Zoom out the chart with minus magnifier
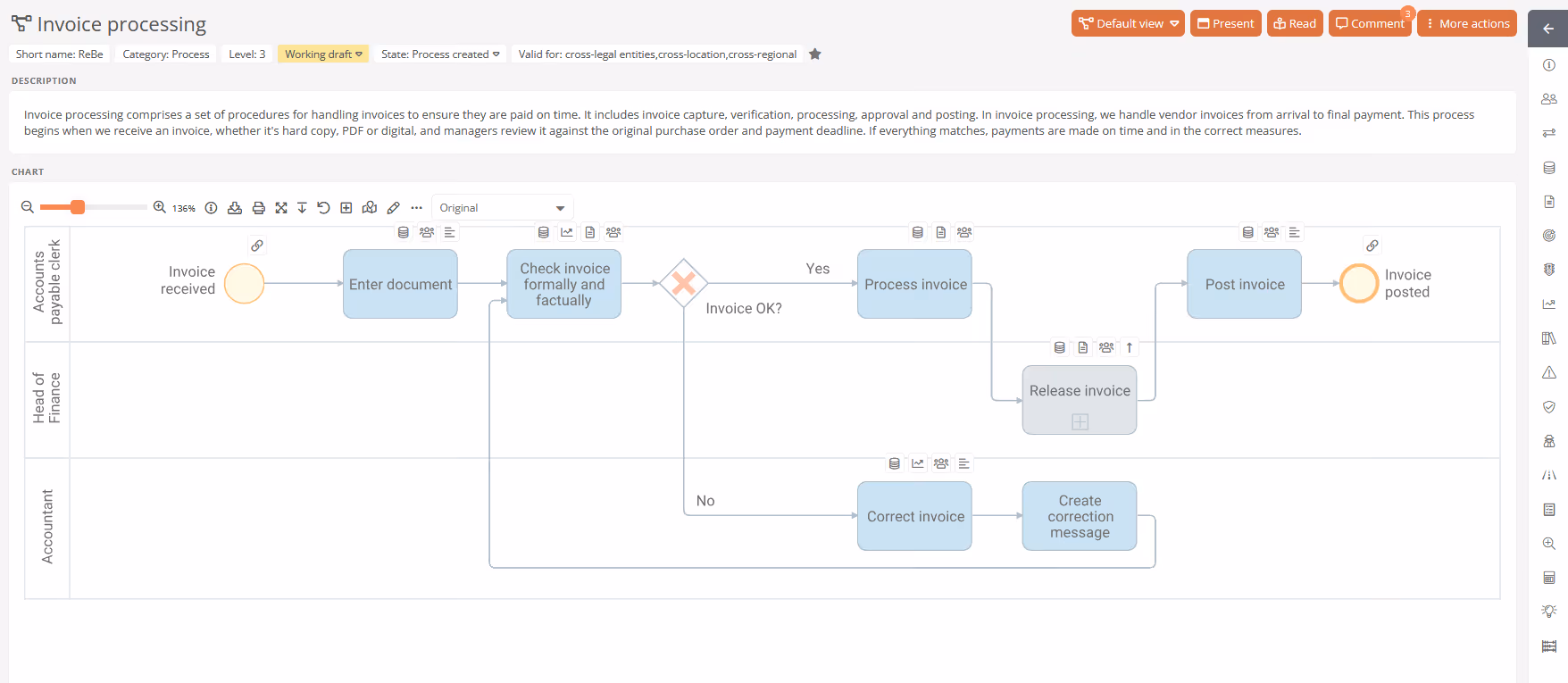Viewport: 1568px width, 683px height. (x=28, y=207)
